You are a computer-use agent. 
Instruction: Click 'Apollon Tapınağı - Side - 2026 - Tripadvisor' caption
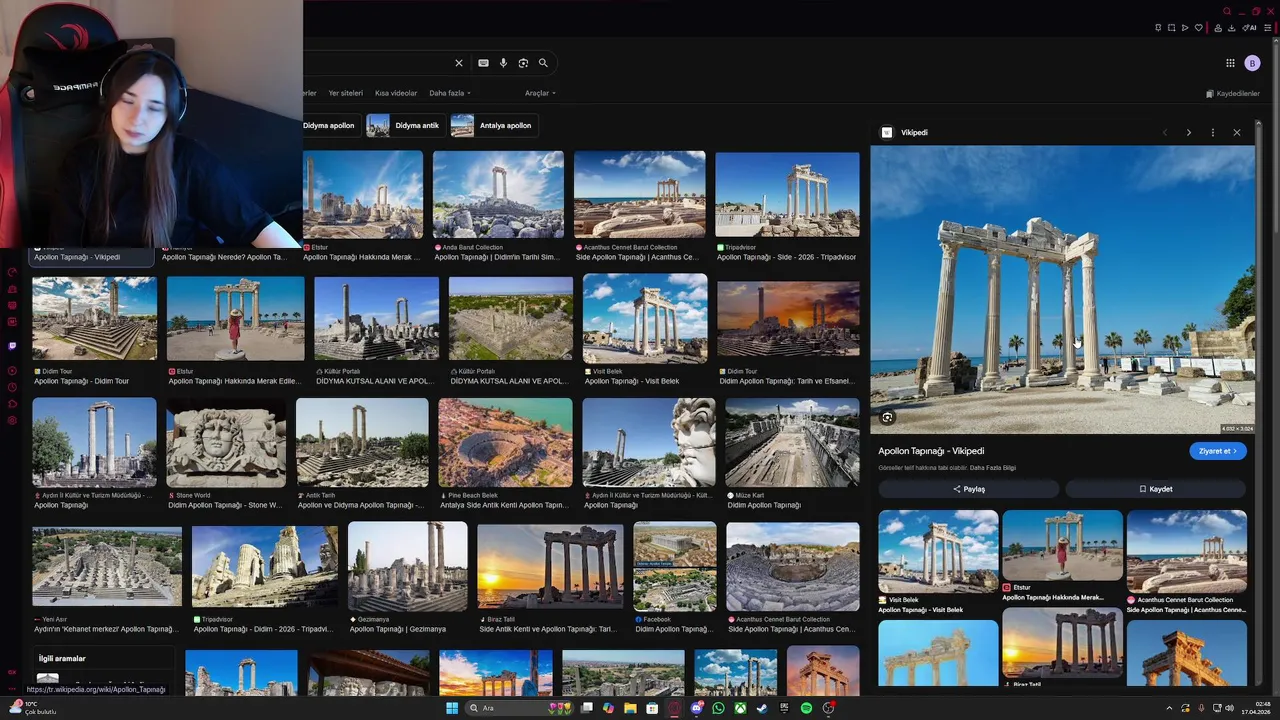pos(786,257)
